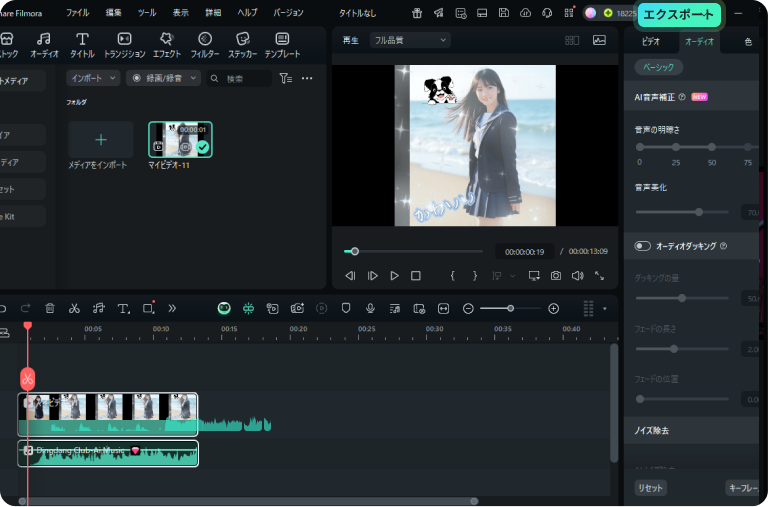
Task: Open the 編集 menu
Action: [113, 13]
